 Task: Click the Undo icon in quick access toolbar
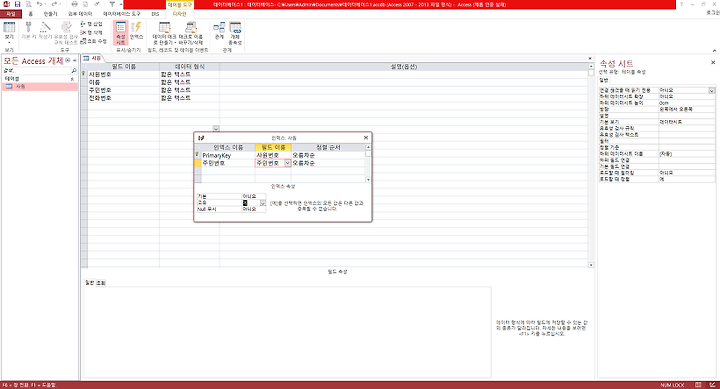[x=39, y=4]
